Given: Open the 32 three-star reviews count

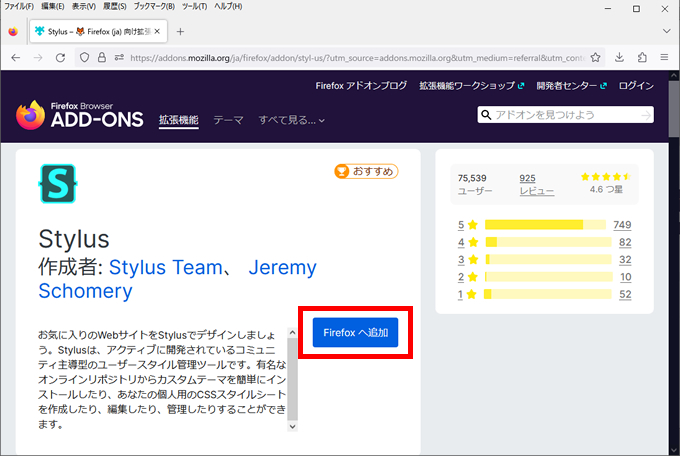Looking at the screenshot, I should [x=625, y=259].
